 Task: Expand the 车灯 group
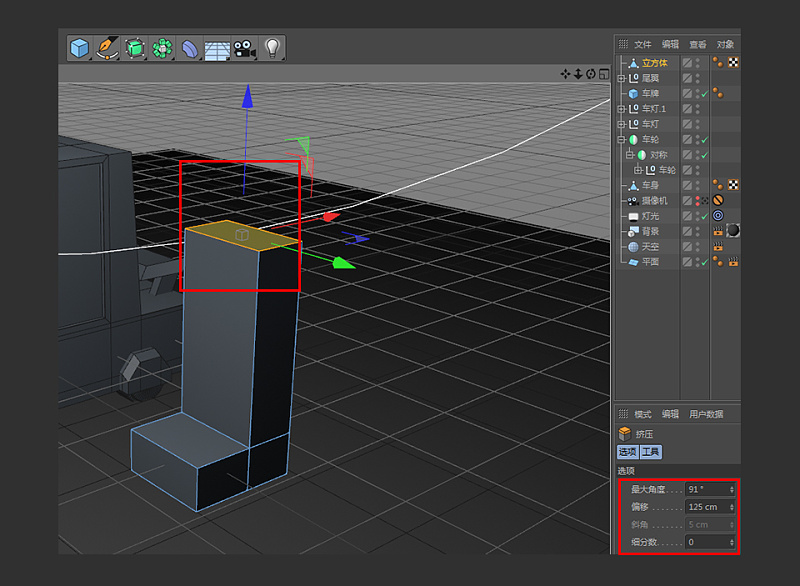click(621, 124)
